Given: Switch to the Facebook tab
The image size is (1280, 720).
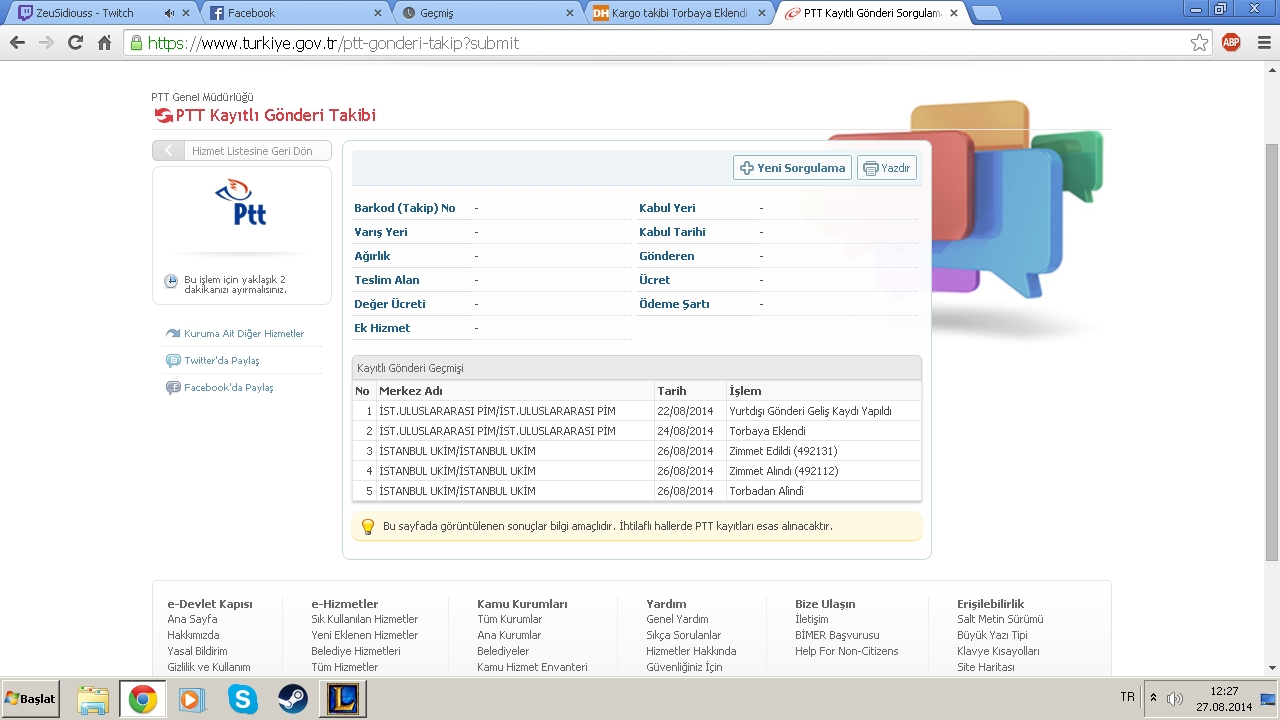Looking at the screenshot, I should [295, 13].
